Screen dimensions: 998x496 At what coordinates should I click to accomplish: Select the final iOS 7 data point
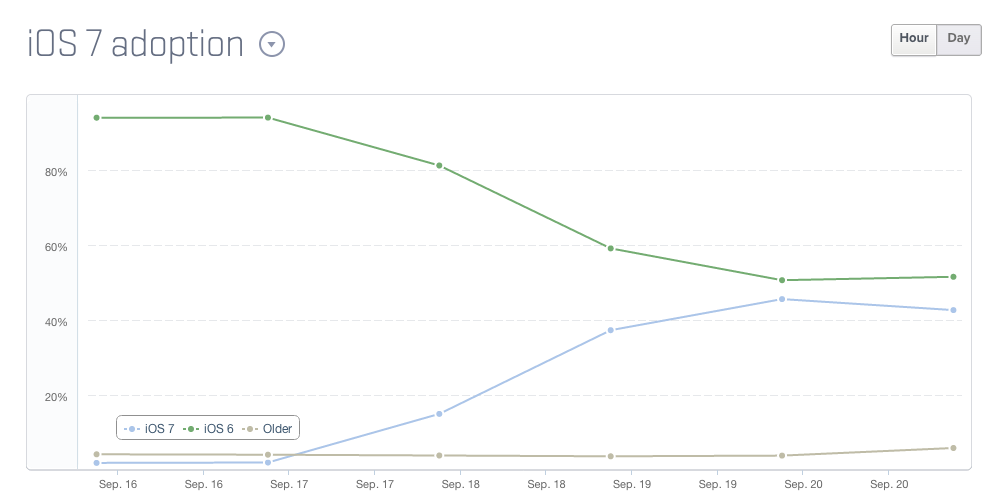coord(953,310)
